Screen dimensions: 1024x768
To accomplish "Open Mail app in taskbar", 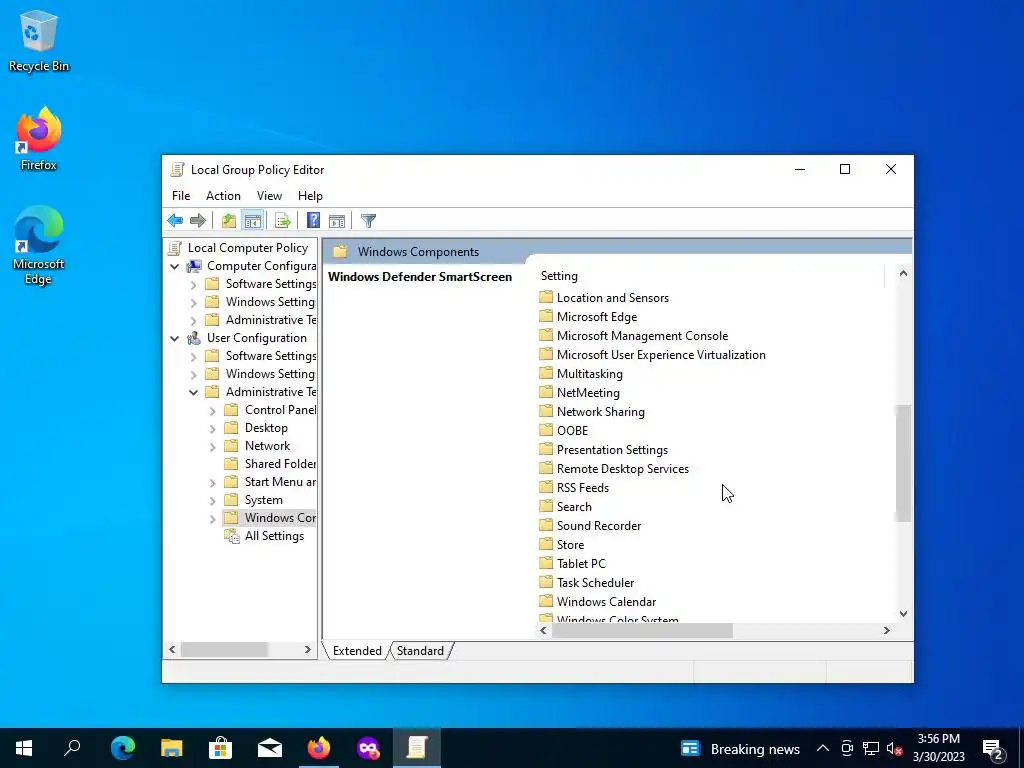I will [270, 748].
